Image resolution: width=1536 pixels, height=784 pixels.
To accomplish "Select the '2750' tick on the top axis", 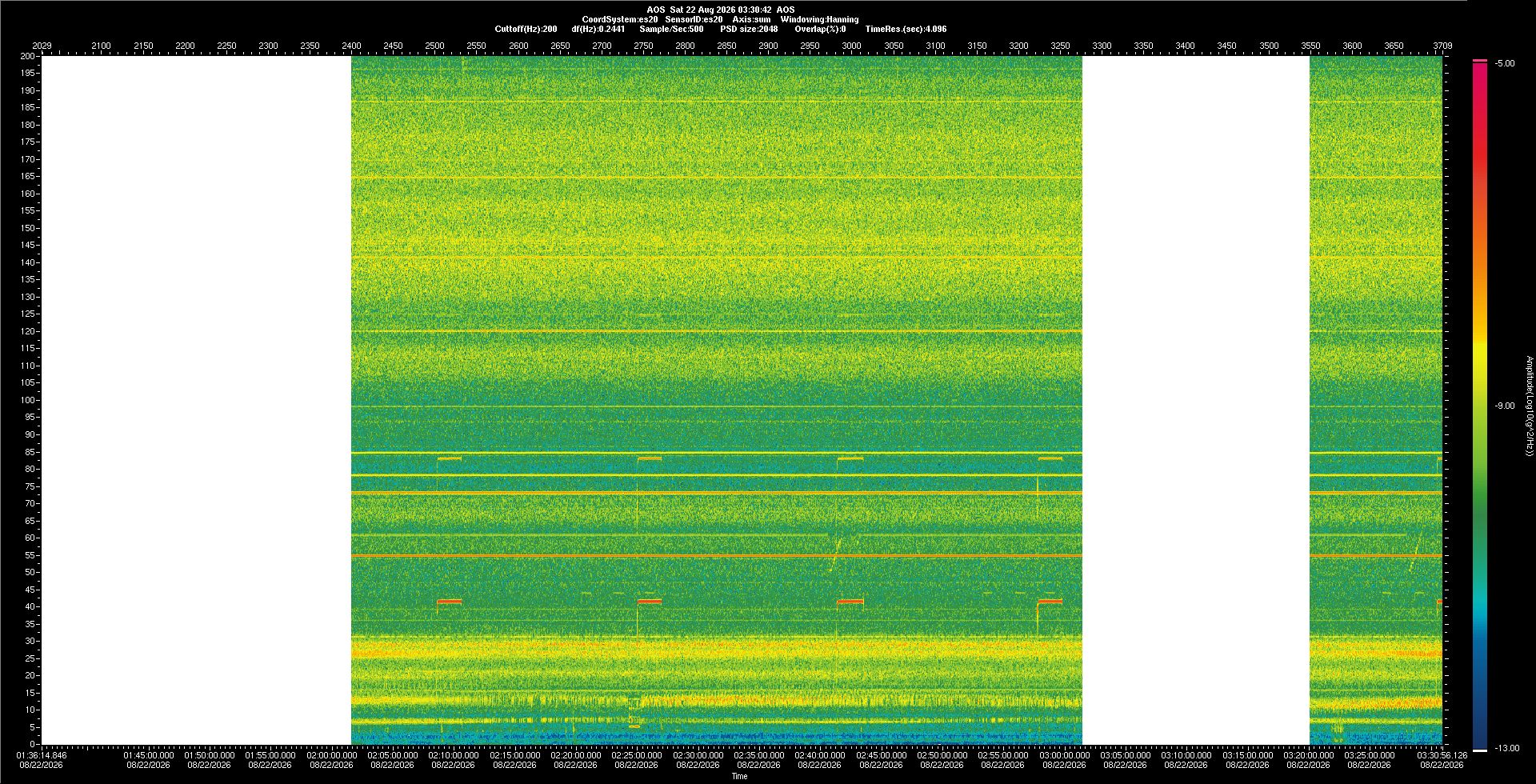I will (643, 46).
